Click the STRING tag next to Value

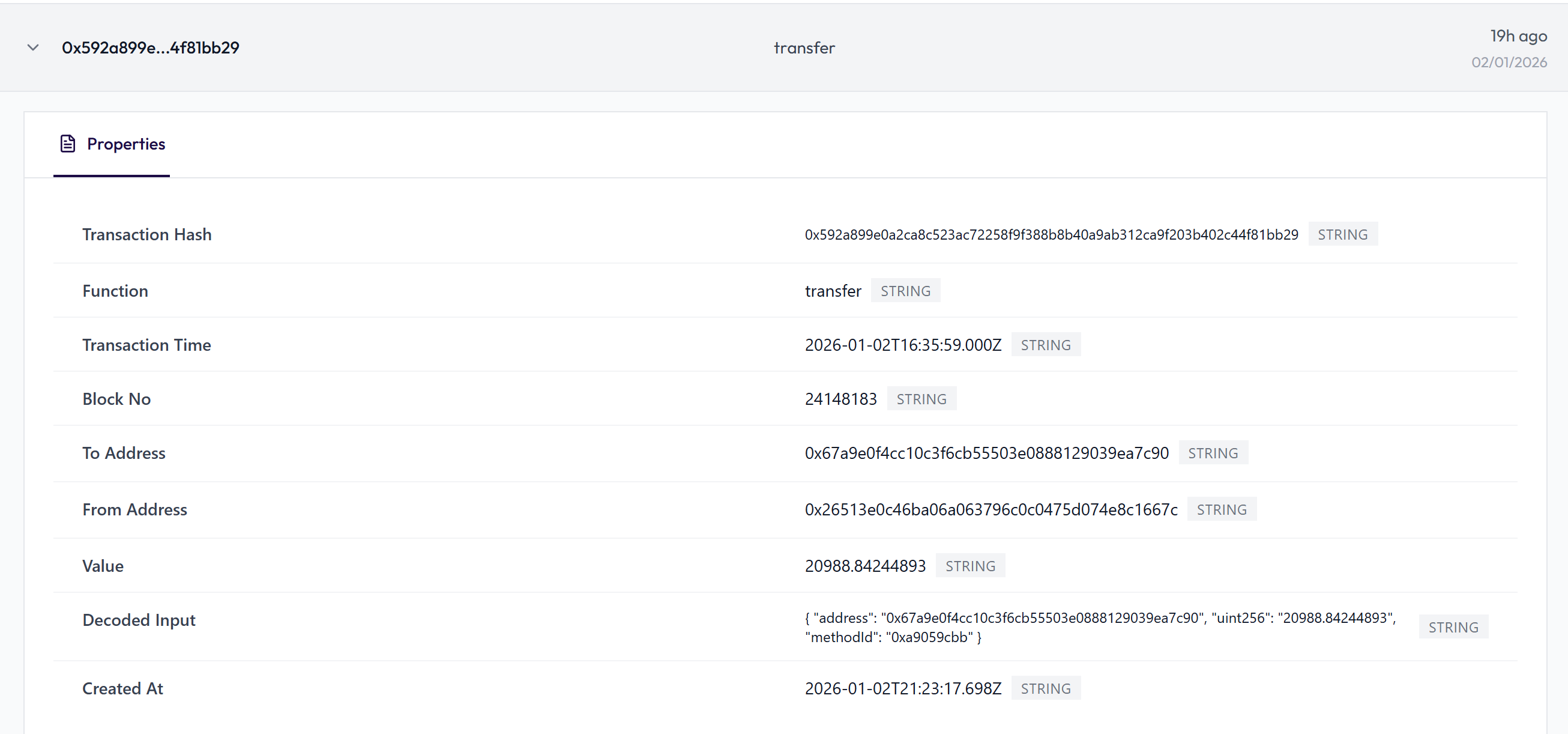tap(970, 565)
